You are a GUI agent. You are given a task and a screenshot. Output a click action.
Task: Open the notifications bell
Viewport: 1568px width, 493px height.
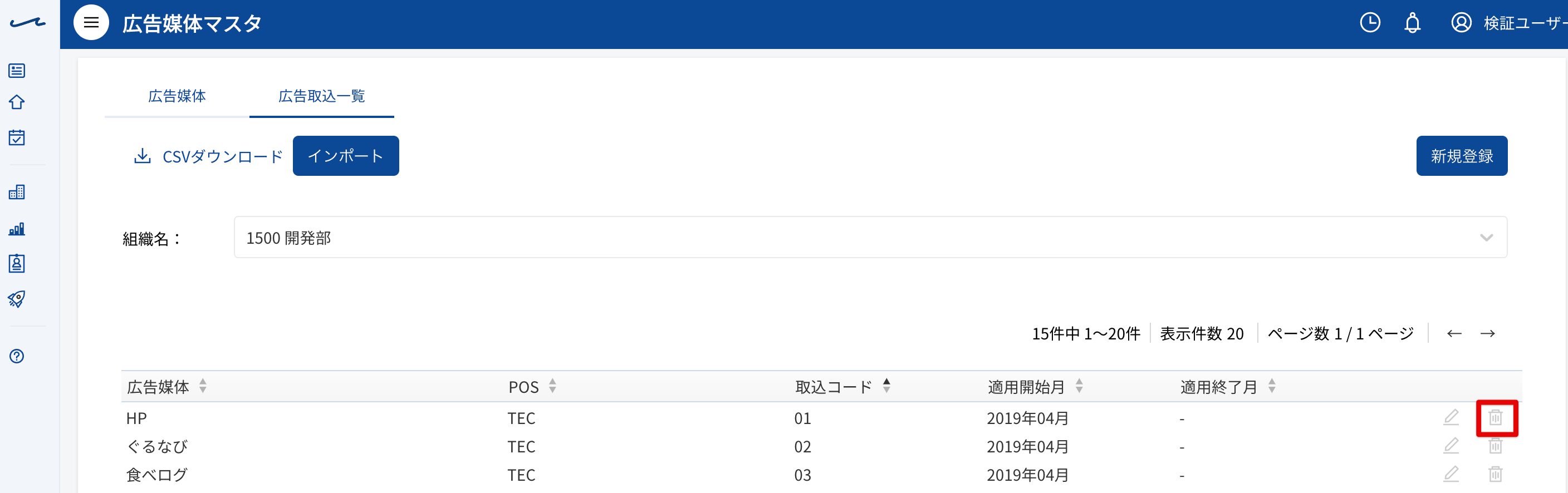click(x=1412, y=23)
